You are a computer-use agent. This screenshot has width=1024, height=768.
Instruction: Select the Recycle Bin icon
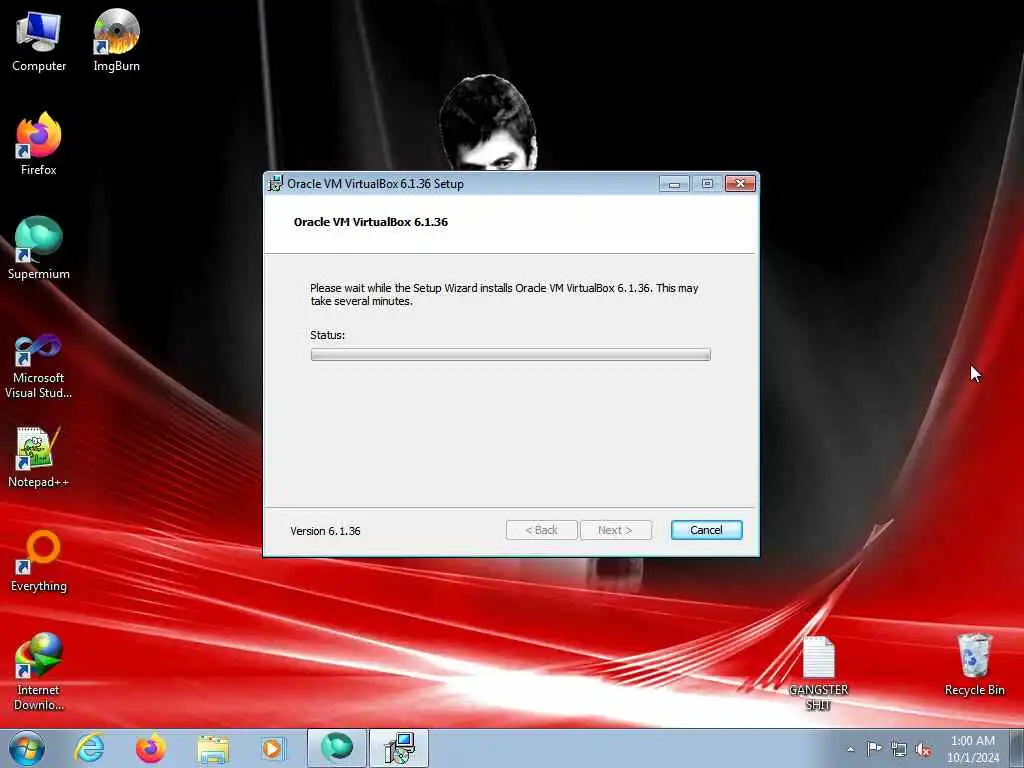974,665
